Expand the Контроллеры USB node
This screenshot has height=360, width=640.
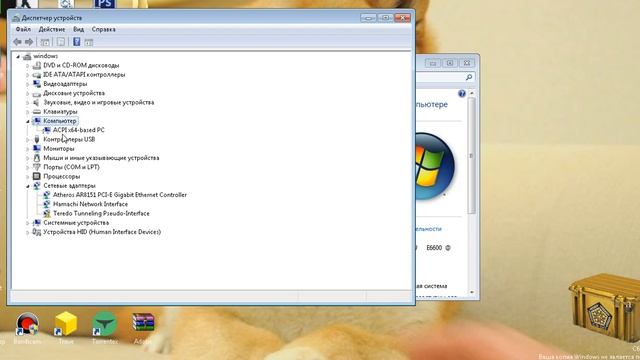click(28, 140)
